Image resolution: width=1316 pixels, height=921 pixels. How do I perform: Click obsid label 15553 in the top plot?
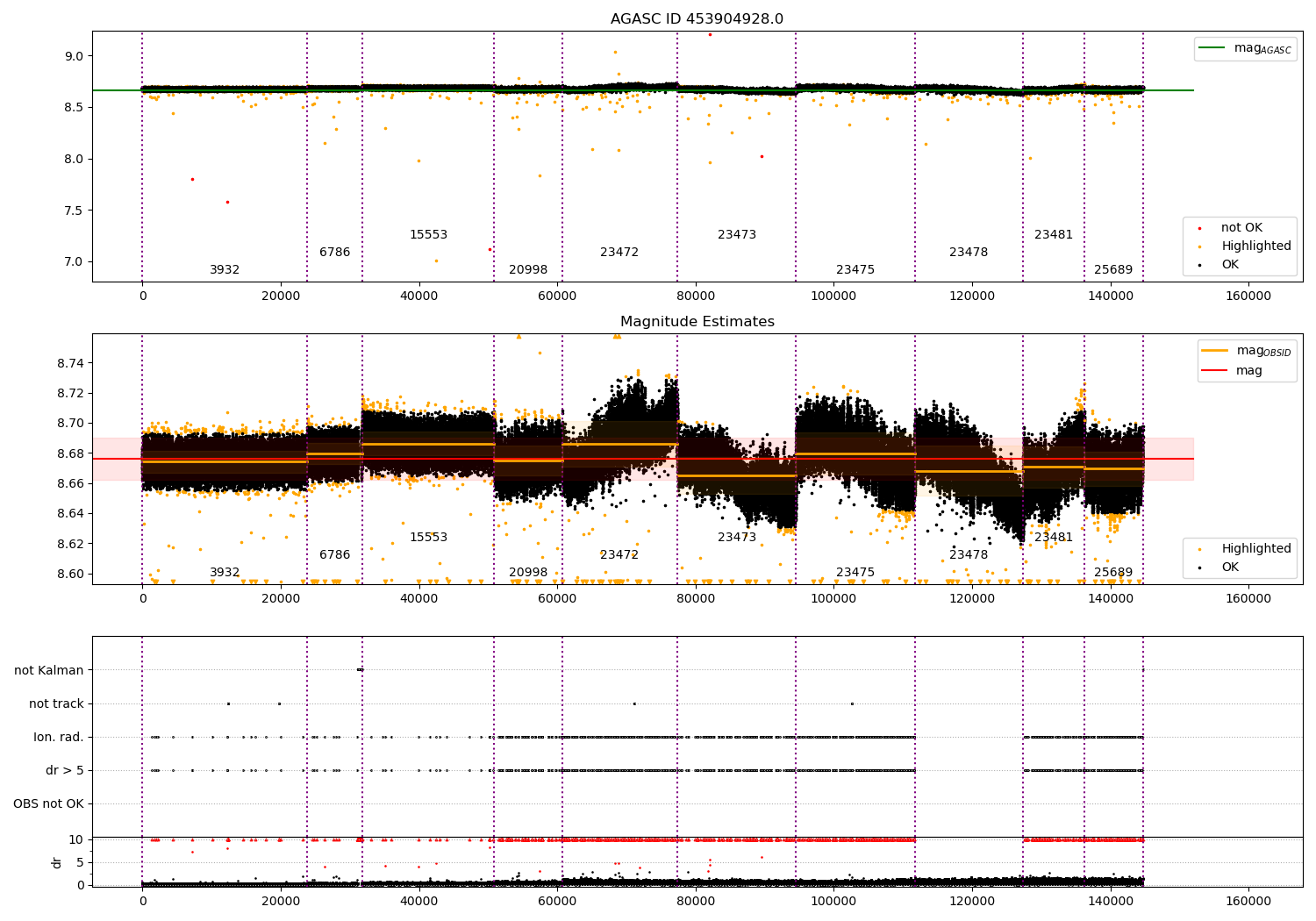pyautogui.click(x=428, y=235)
